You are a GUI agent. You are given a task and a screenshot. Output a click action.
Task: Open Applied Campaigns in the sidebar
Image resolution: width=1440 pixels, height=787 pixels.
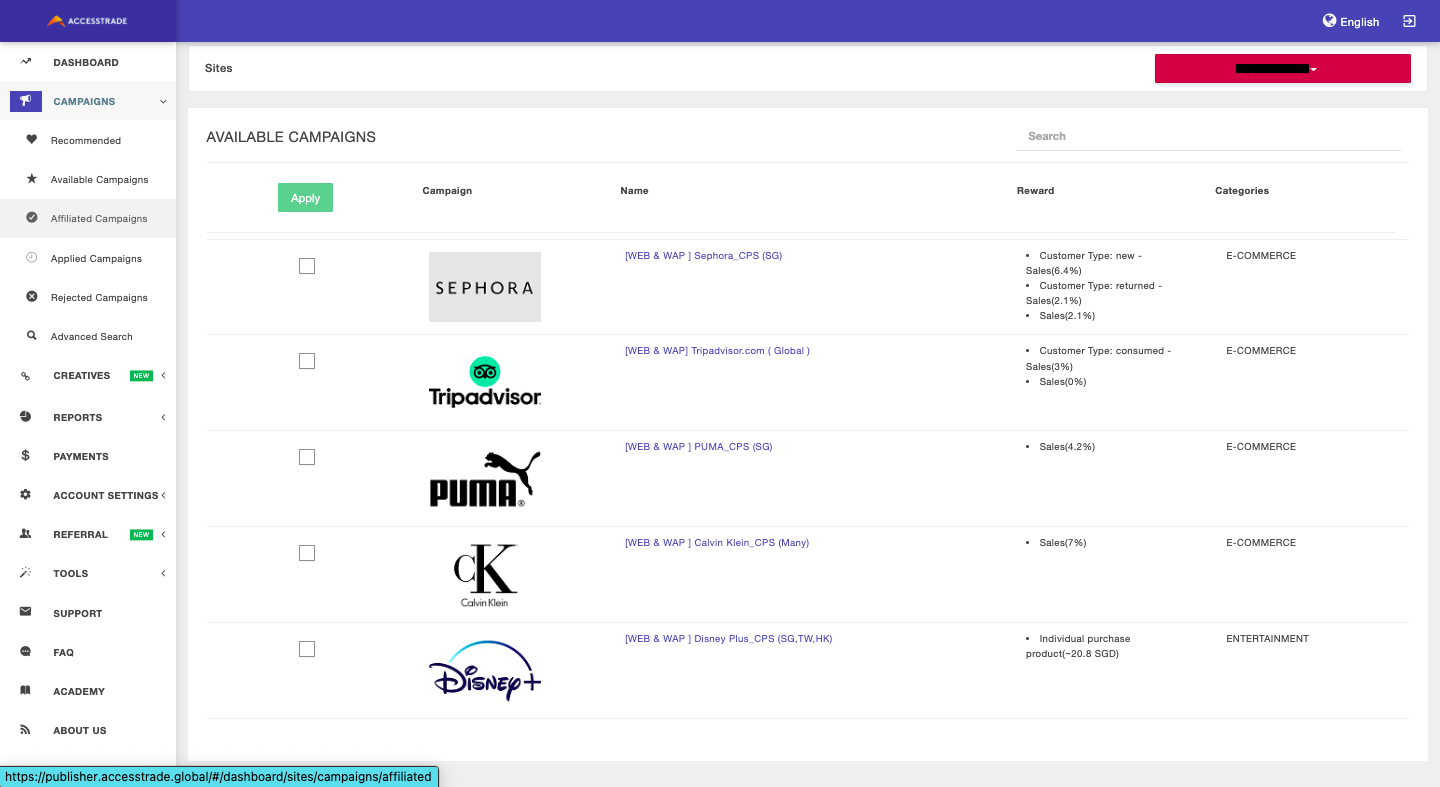pos(96,258)
